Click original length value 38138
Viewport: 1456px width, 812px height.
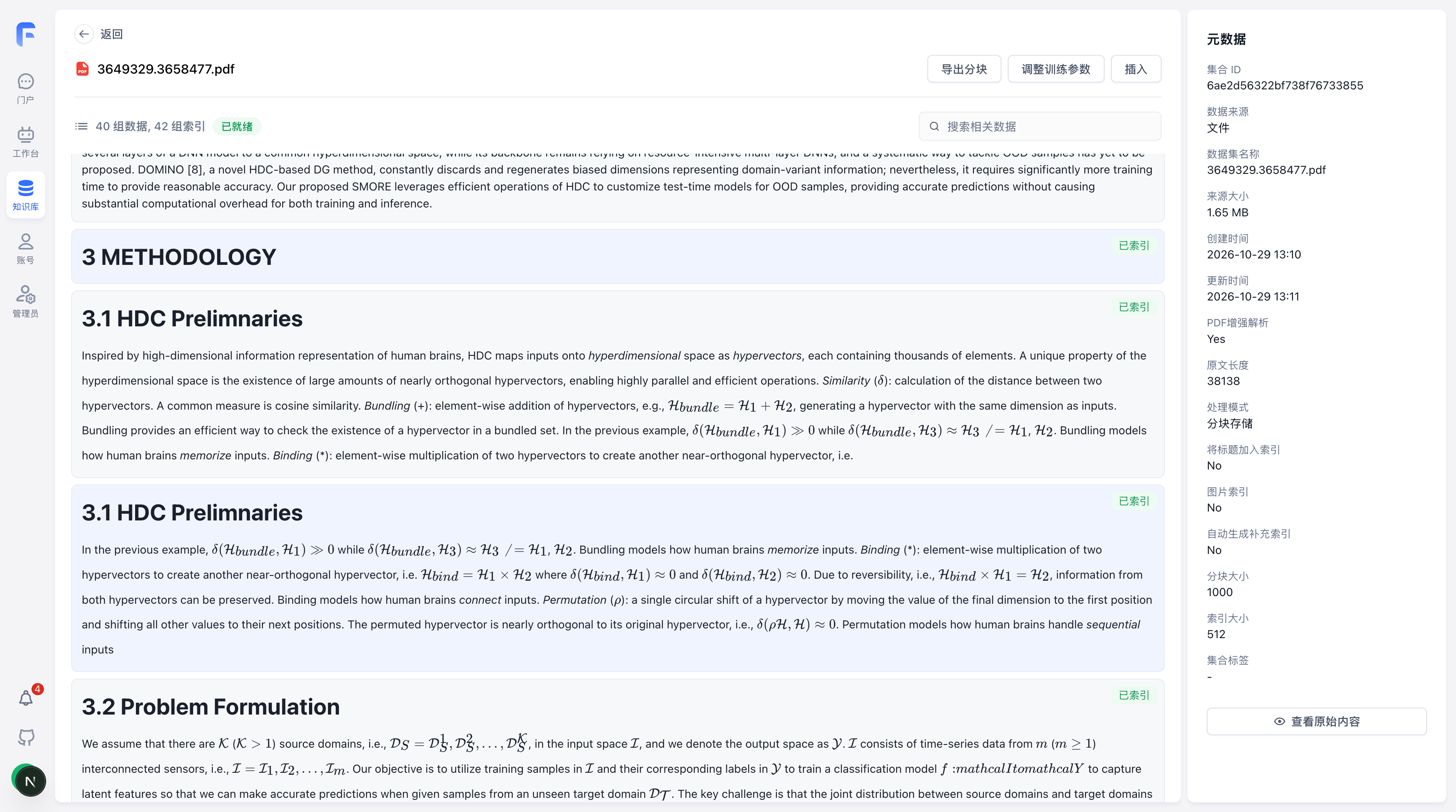pos(1223,381)
